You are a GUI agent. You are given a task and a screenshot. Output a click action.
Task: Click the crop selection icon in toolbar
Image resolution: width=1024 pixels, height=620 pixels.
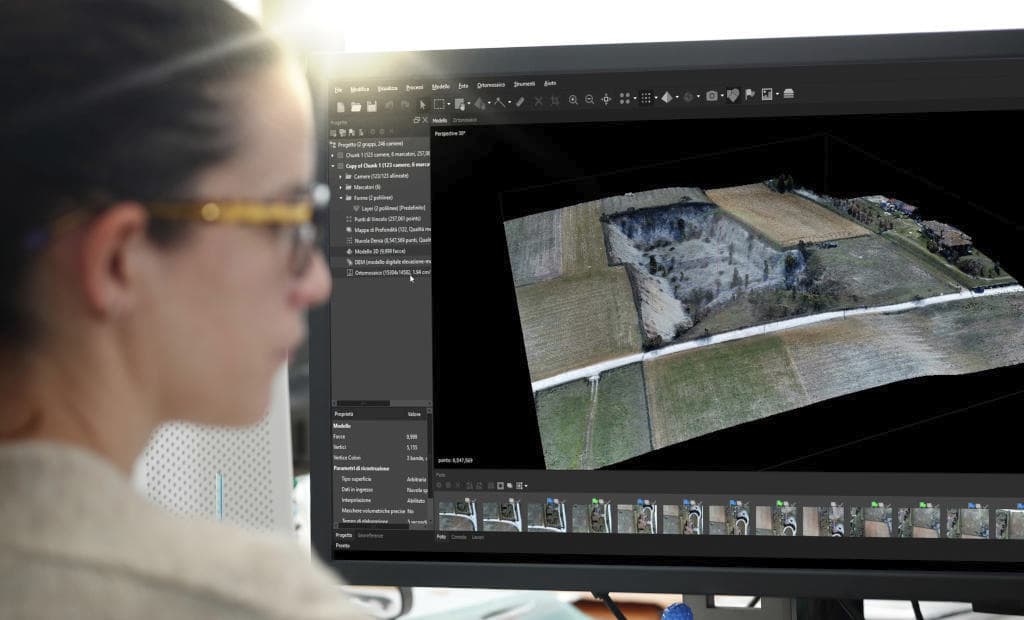click(554, 101)
